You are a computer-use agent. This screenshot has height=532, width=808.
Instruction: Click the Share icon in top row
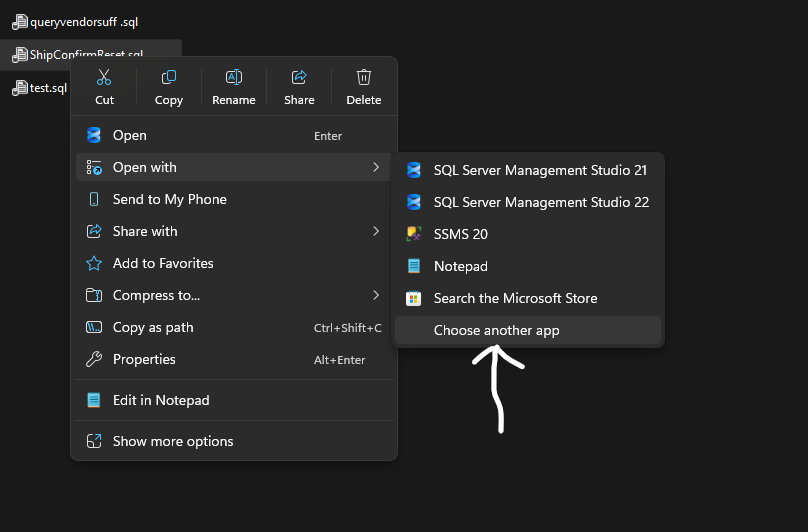tap(299, 78)
